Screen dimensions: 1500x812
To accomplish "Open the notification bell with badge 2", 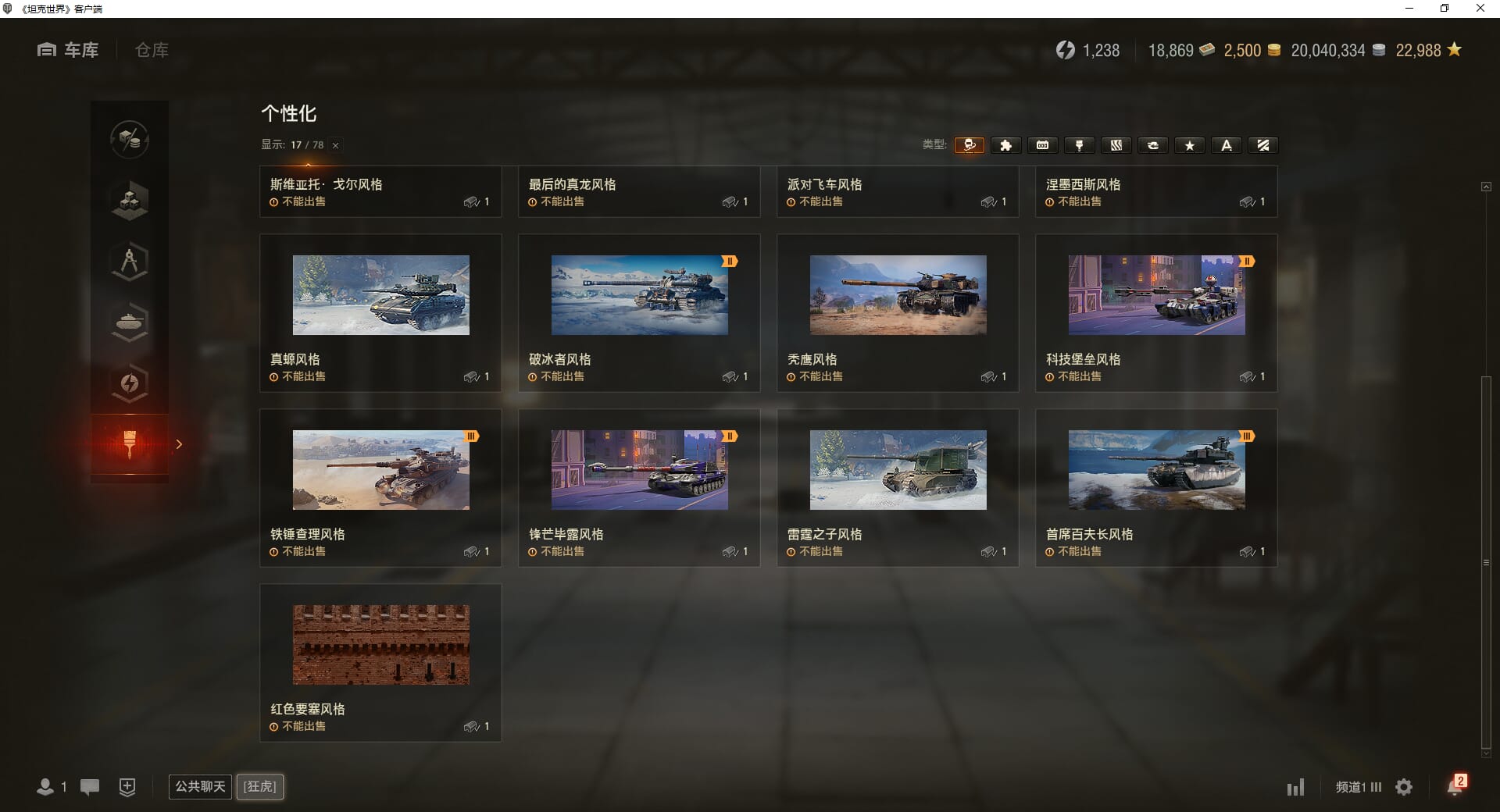I will click(x=1456, y=785).
